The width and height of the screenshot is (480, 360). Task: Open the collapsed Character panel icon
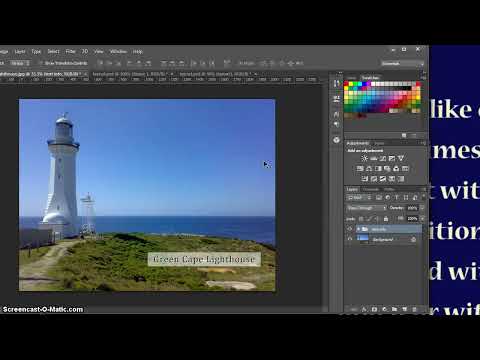pos(336,114)
